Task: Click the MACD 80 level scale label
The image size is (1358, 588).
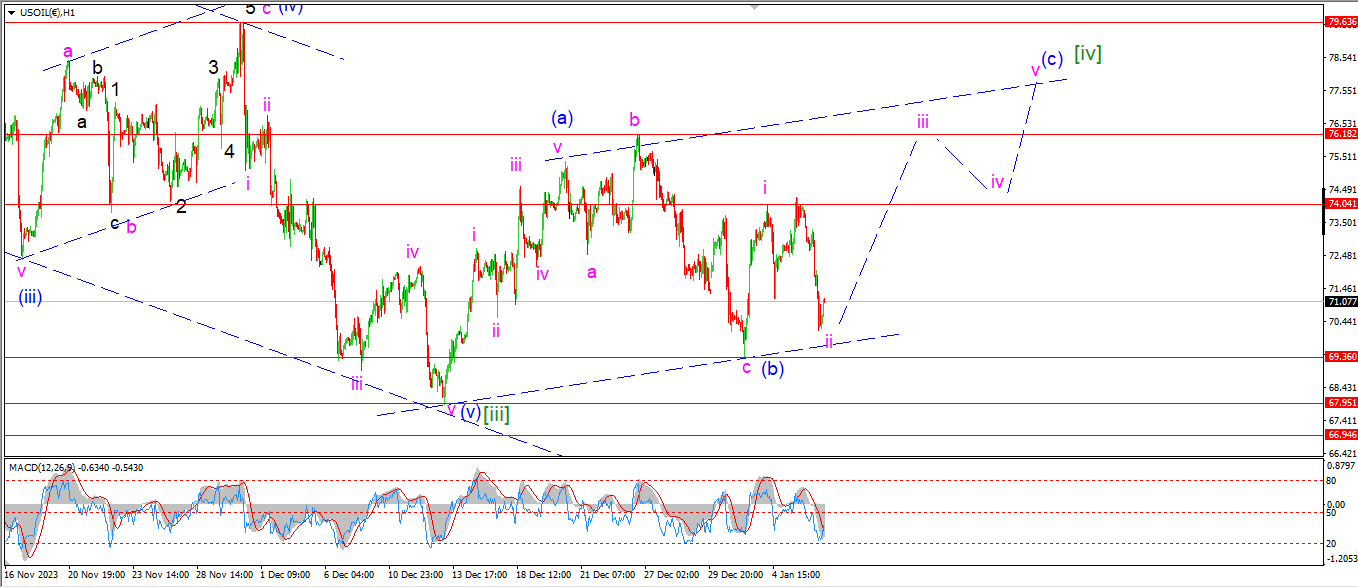Action: click(1331, 481)
